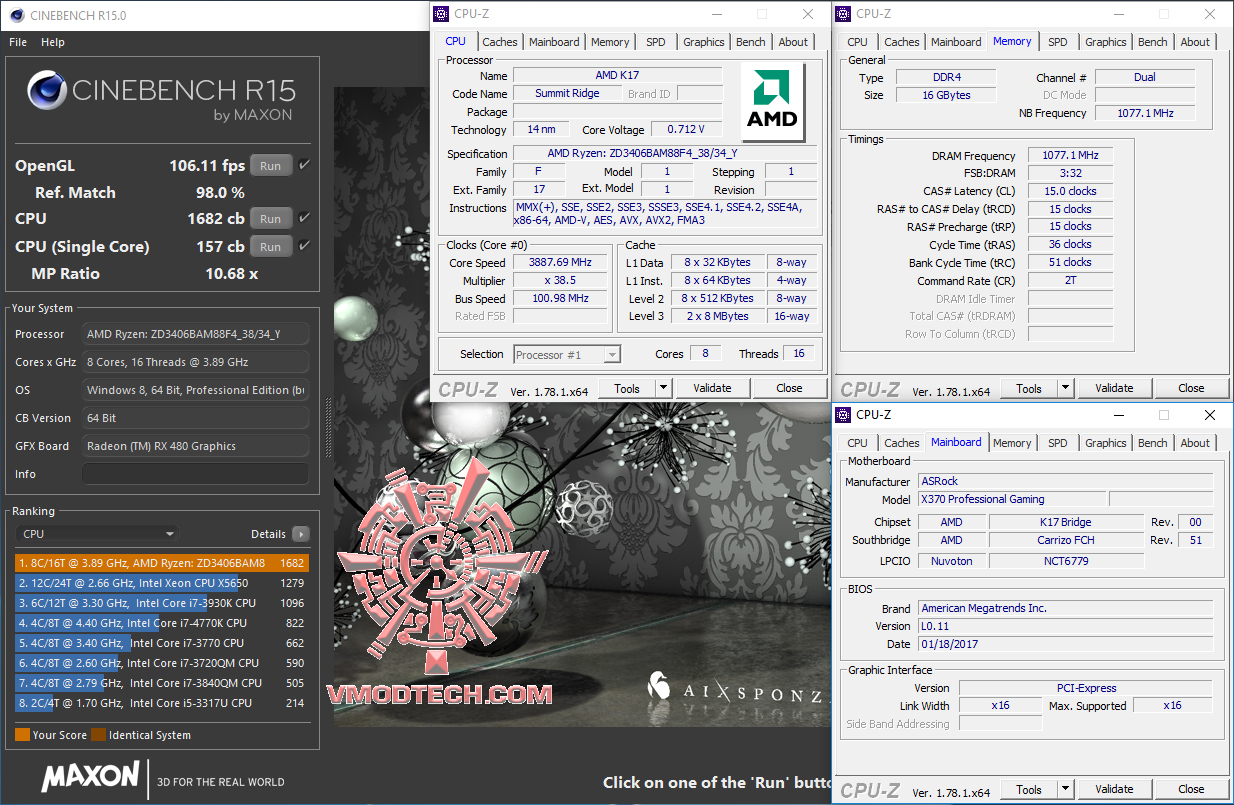Screen dimensions: 1234x805
Task: Run the CPU Single Core benchmark
Action: pyautogui.click(x=271, y=246)
